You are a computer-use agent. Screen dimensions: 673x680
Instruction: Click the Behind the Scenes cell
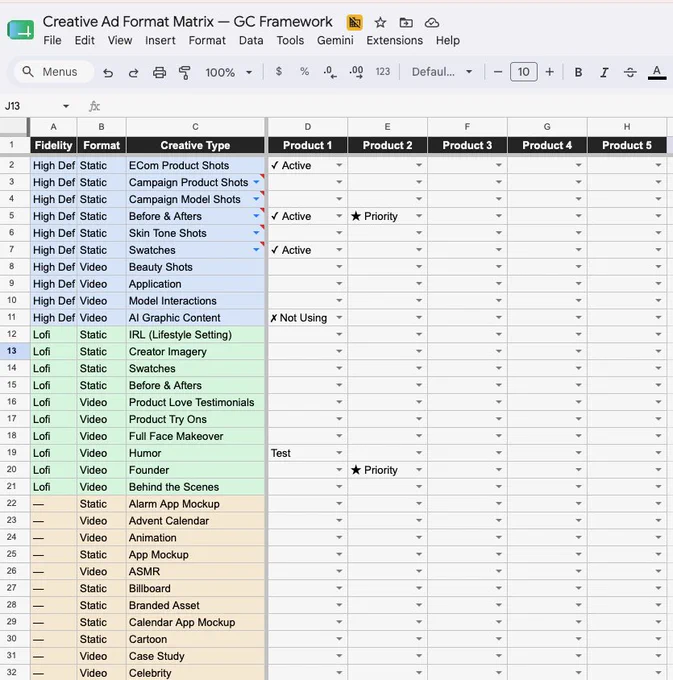point(195,487)
